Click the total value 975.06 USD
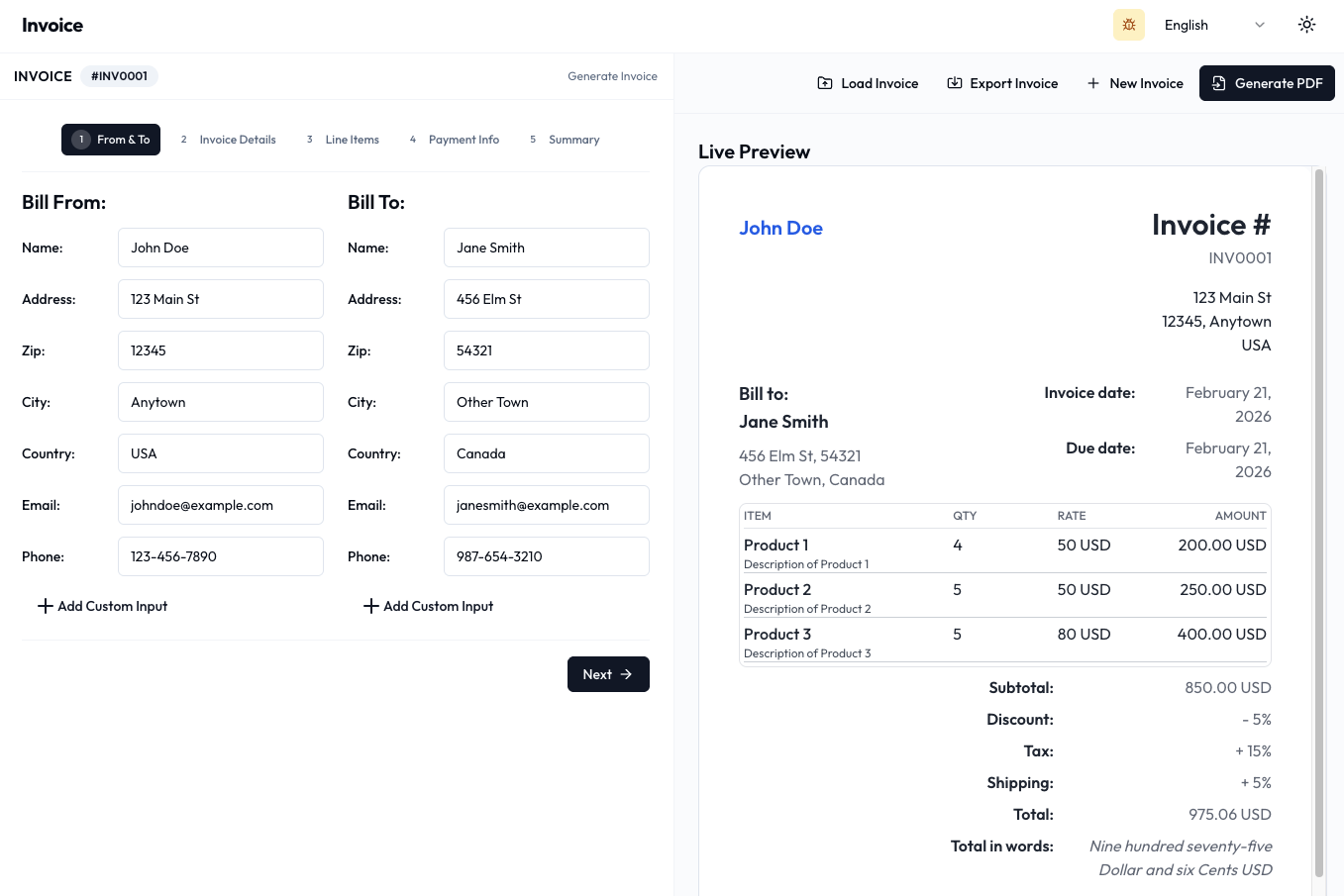This screenshot has width=1344, height=896. click(x=1230, y=814)
